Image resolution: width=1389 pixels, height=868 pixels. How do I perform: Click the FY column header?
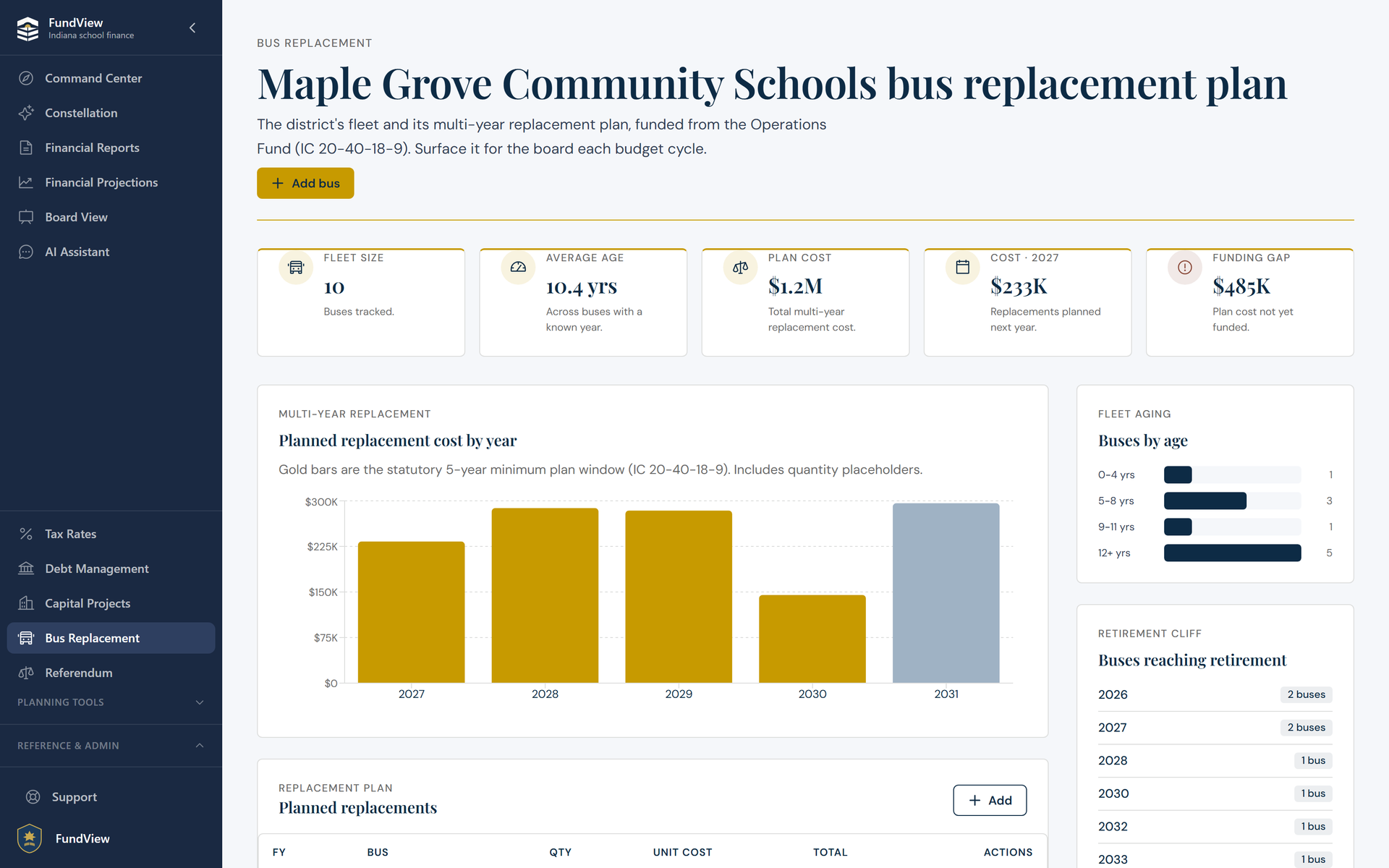279,852
